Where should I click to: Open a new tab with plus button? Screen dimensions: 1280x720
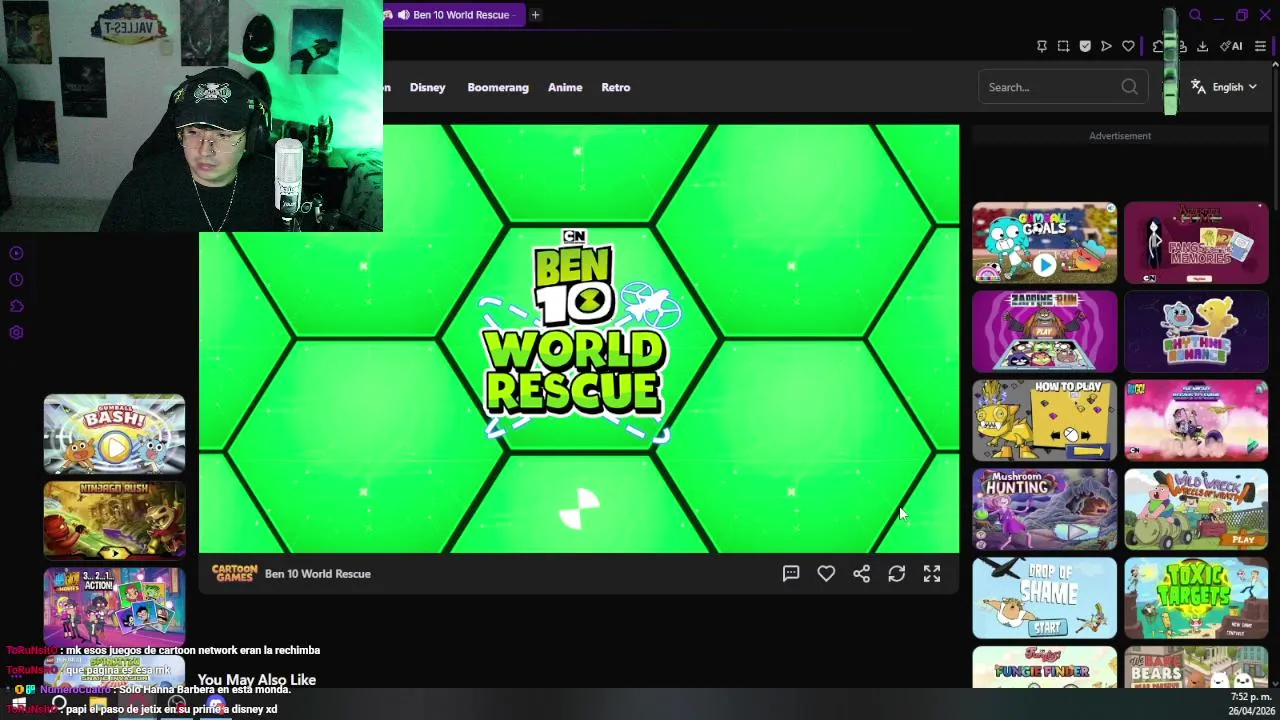pos(535,15)
